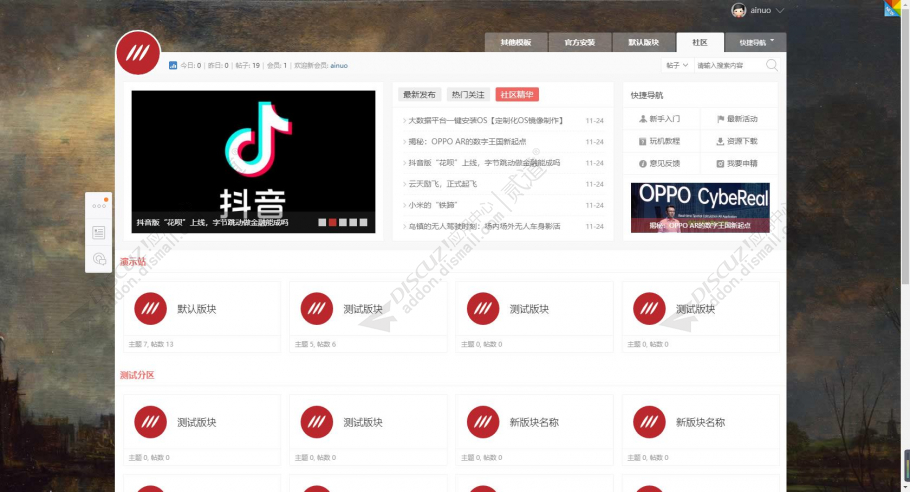Click 会员: 1 in the stats bar

[x=277, y=66]
